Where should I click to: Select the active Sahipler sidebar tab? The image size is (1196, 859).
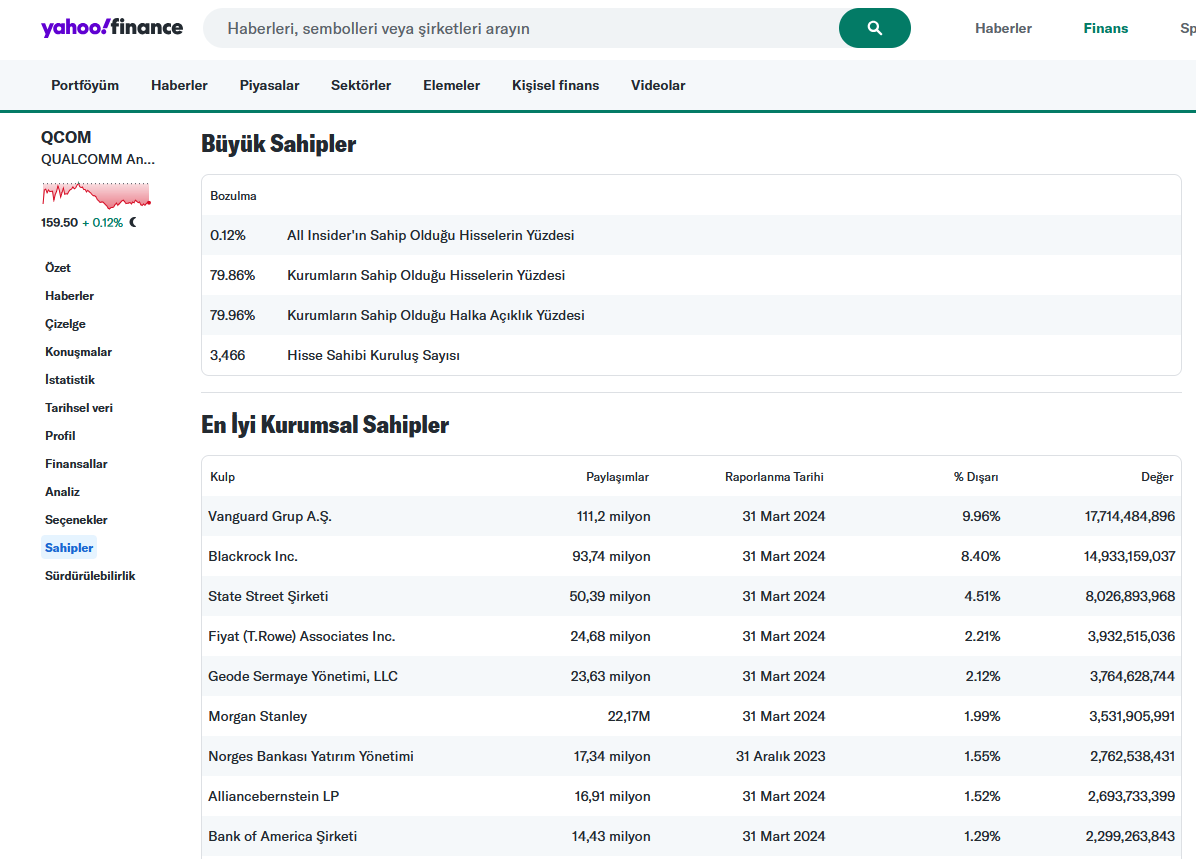pyautogui.click(x=69, y=548)
